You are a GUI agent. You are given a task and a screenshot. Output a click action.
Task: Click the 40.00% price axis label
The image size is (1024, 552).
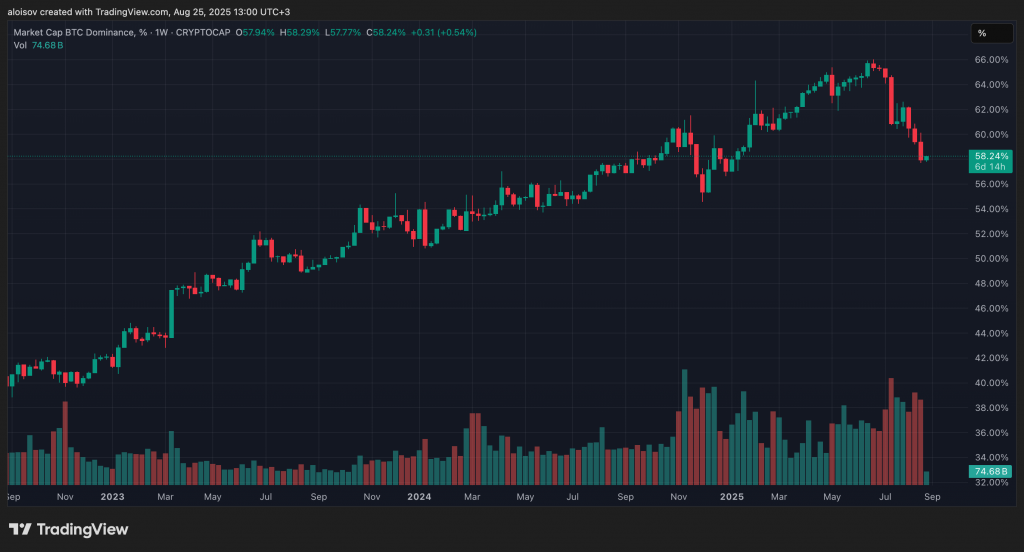click(991, 382)
